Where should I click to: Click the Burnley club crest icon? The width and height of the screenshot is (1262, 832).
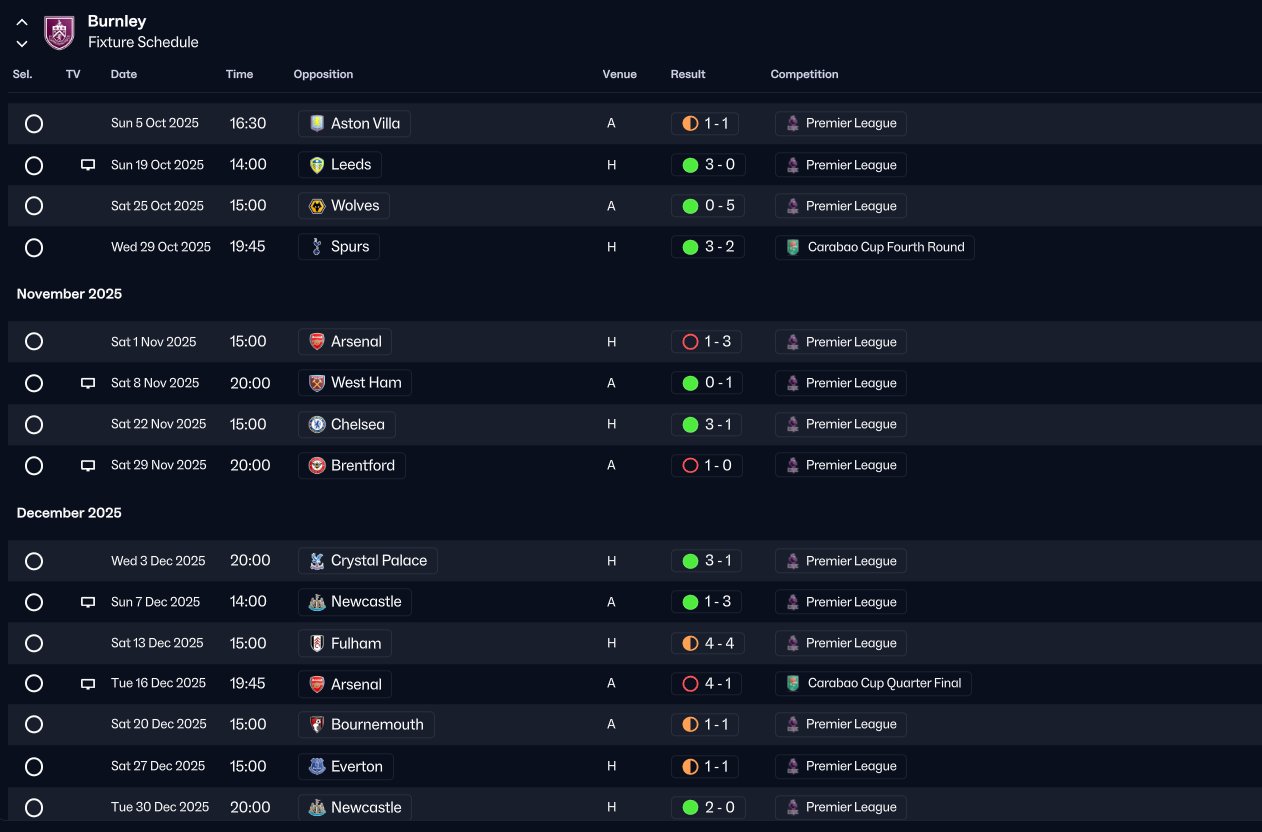[x=59, y=32]
